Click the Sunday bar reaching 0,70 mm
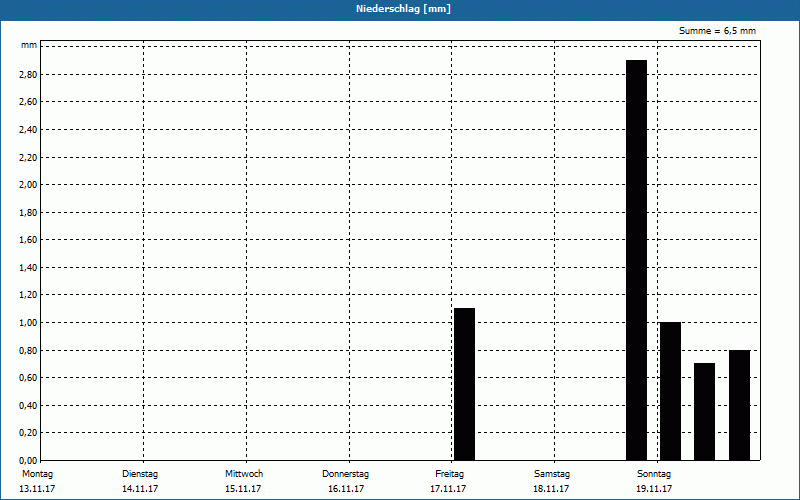Screen dimensions: 800x500 (x=705, y=411)
